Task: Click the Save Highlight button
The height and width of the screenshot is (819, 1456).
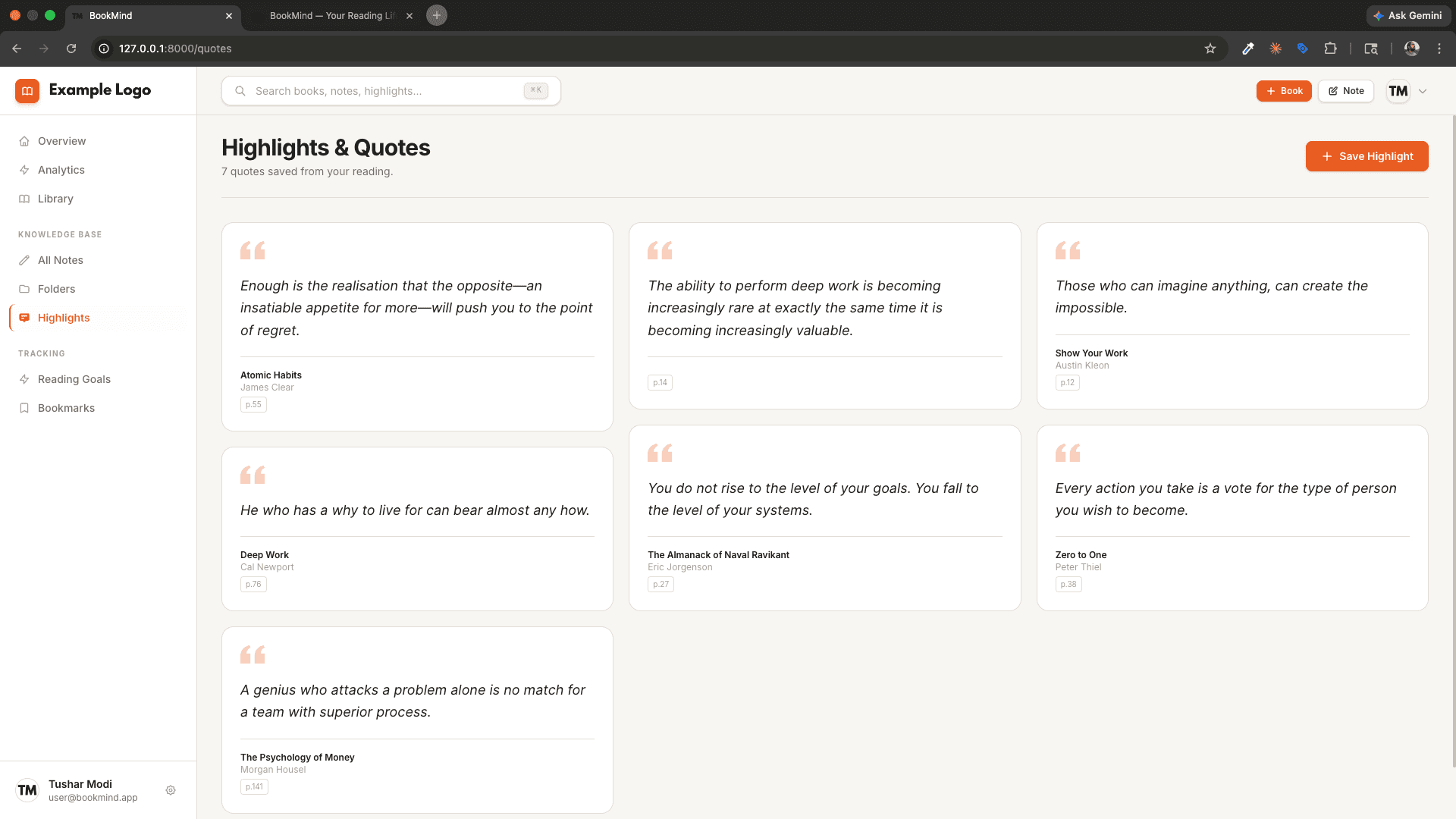Action: point(1367,156)
